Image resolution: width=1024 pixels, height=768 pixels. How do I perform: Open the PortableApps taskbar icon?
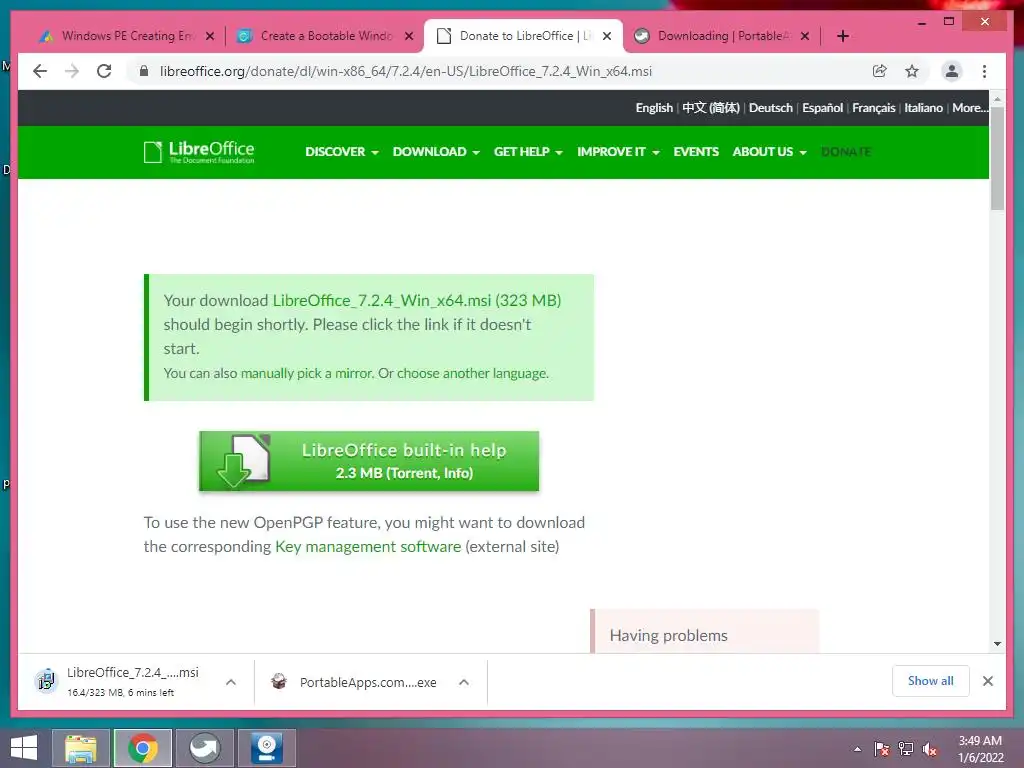(x=205, y=748)
